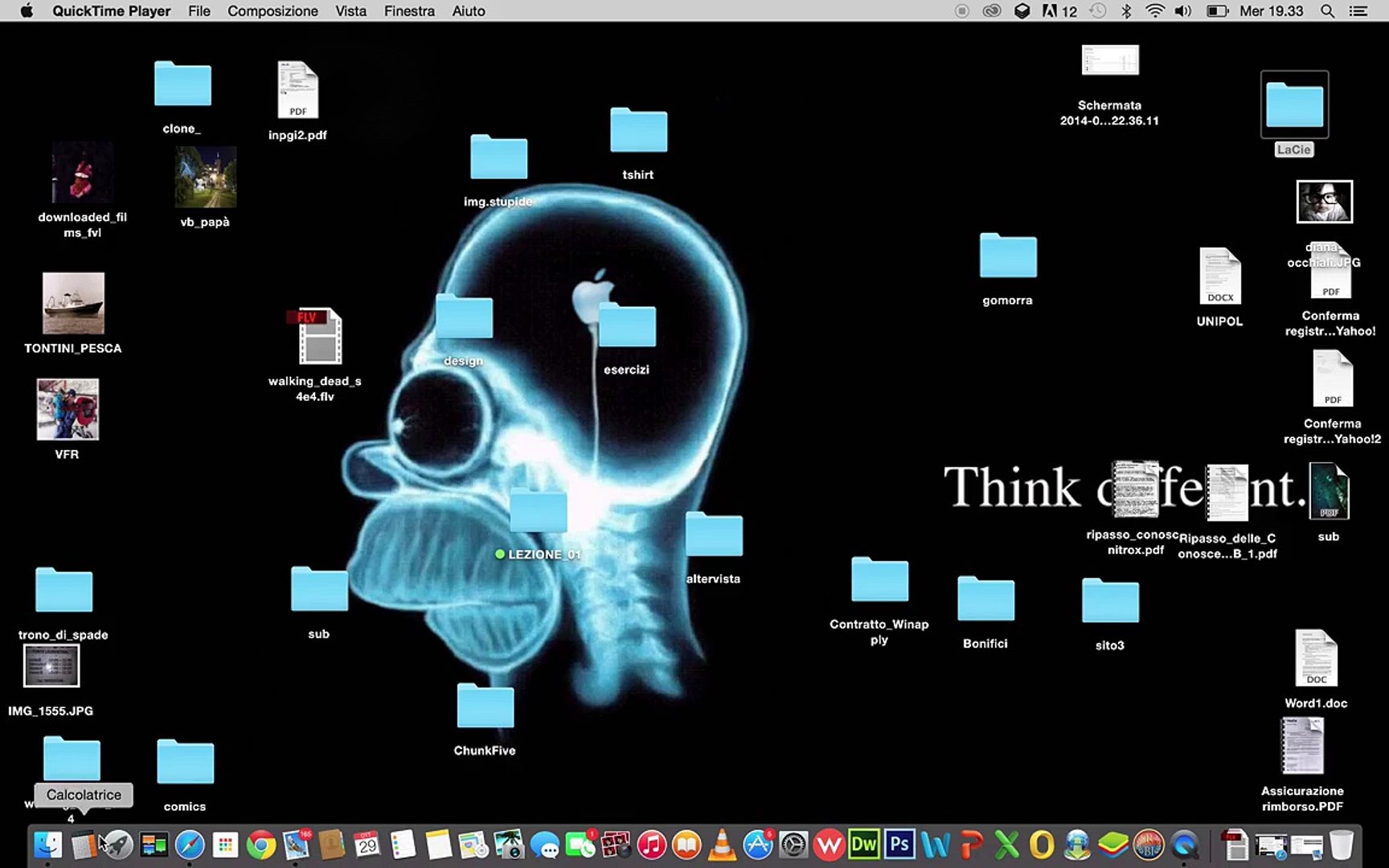This screenshot has height=868, width=1389.
Task: Select the gomorra folder on desktop
Action: 1007,257
